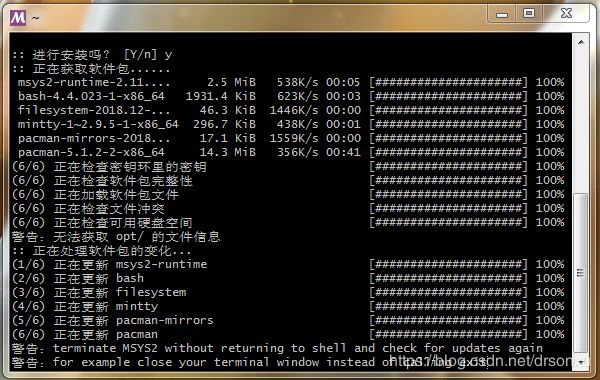This screenshot has width=600, height=380.
Task: Click the scrollbar up arrow
Action: tap(581, 42)
